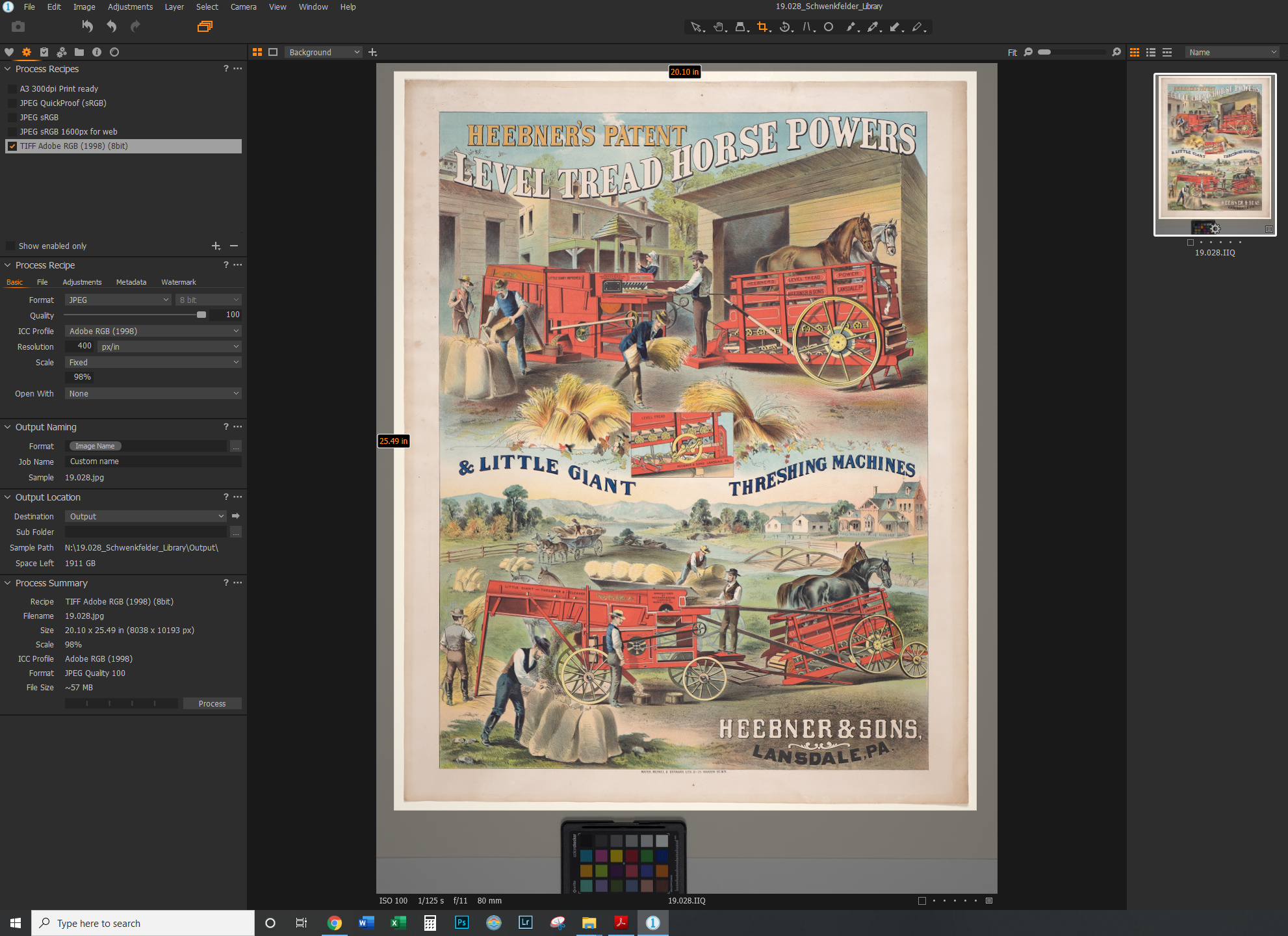Open the Format JPEG dropdown
1288x936 pixels.
coord(118,300)
